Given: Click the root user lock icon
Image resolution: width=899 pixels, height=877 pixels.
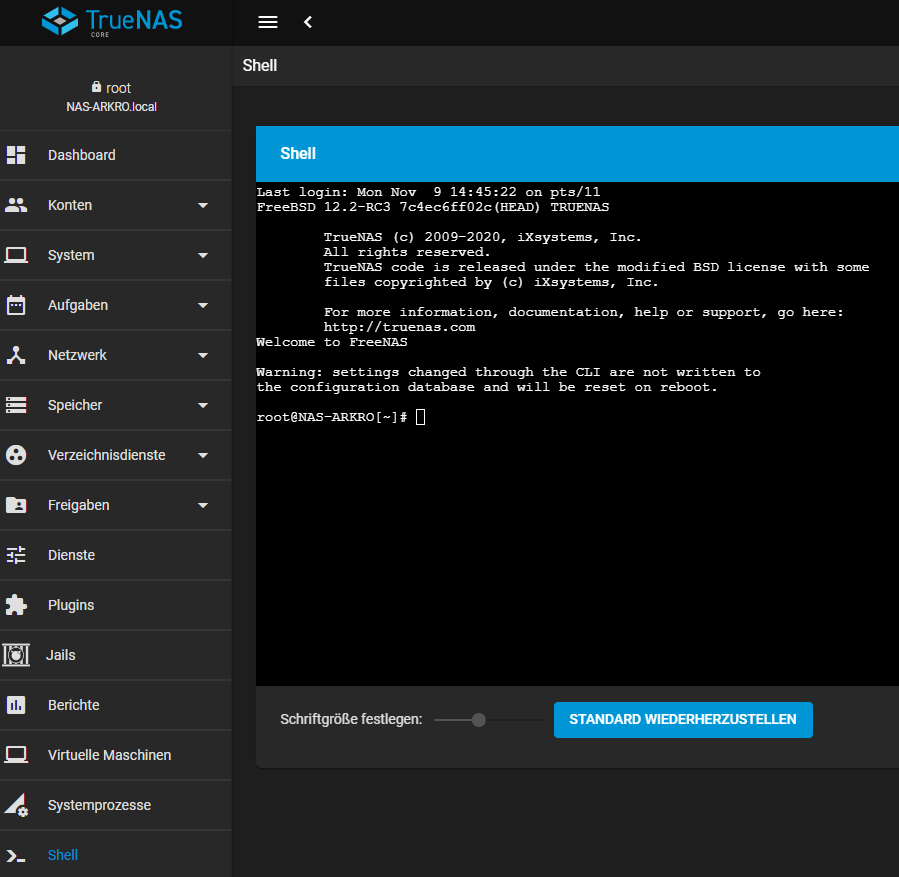Looking at the screenshot, I should click(96, 87).
